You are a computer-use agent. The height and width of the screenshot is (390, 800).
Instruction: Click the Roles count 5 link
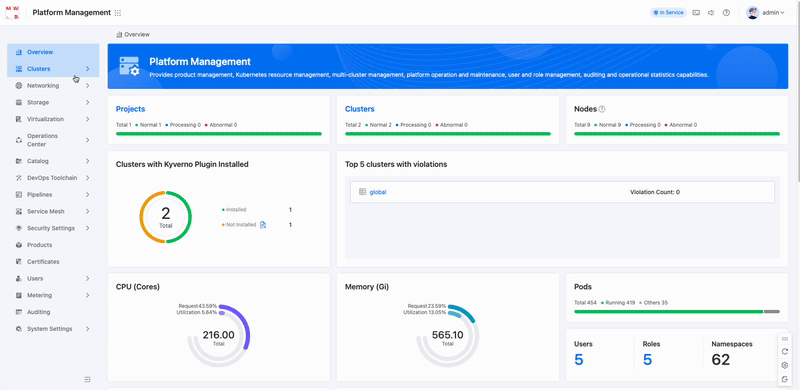[647, 360]
